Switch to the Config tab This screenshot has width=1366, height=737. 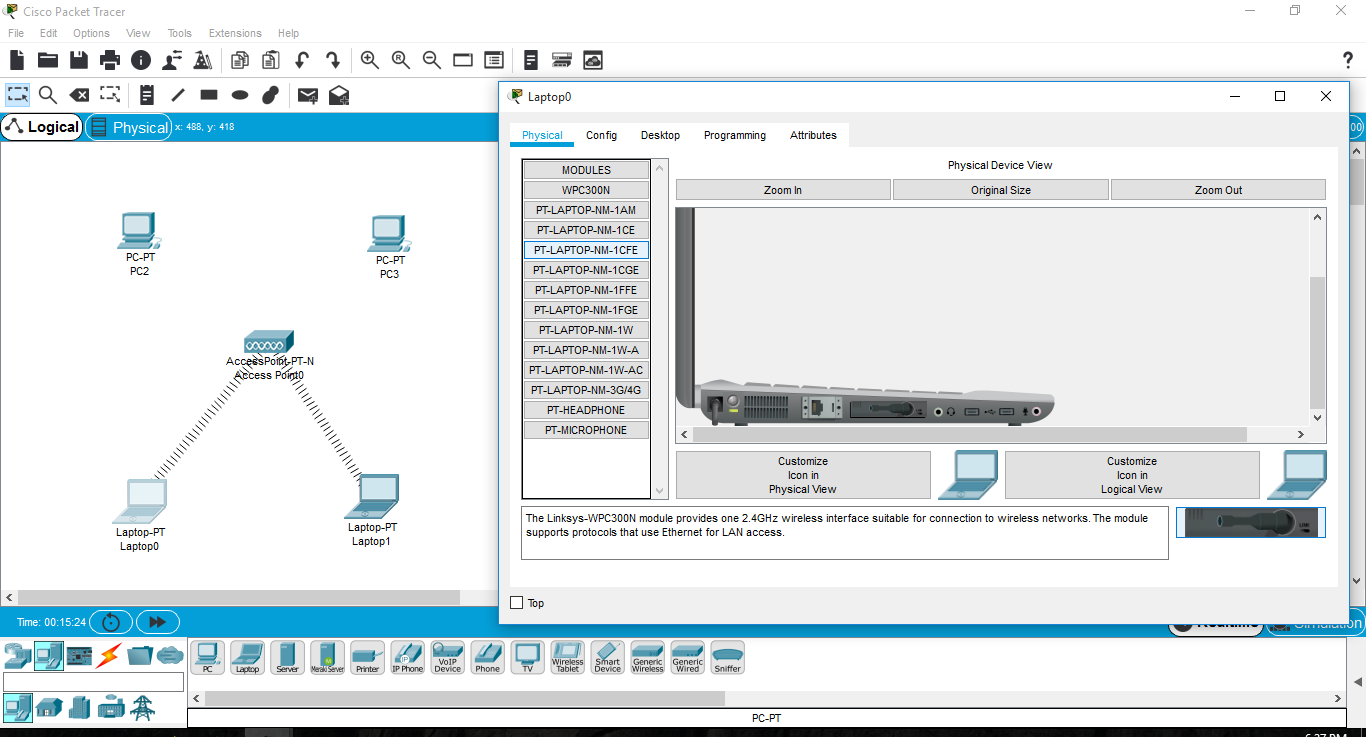[601, 135]
